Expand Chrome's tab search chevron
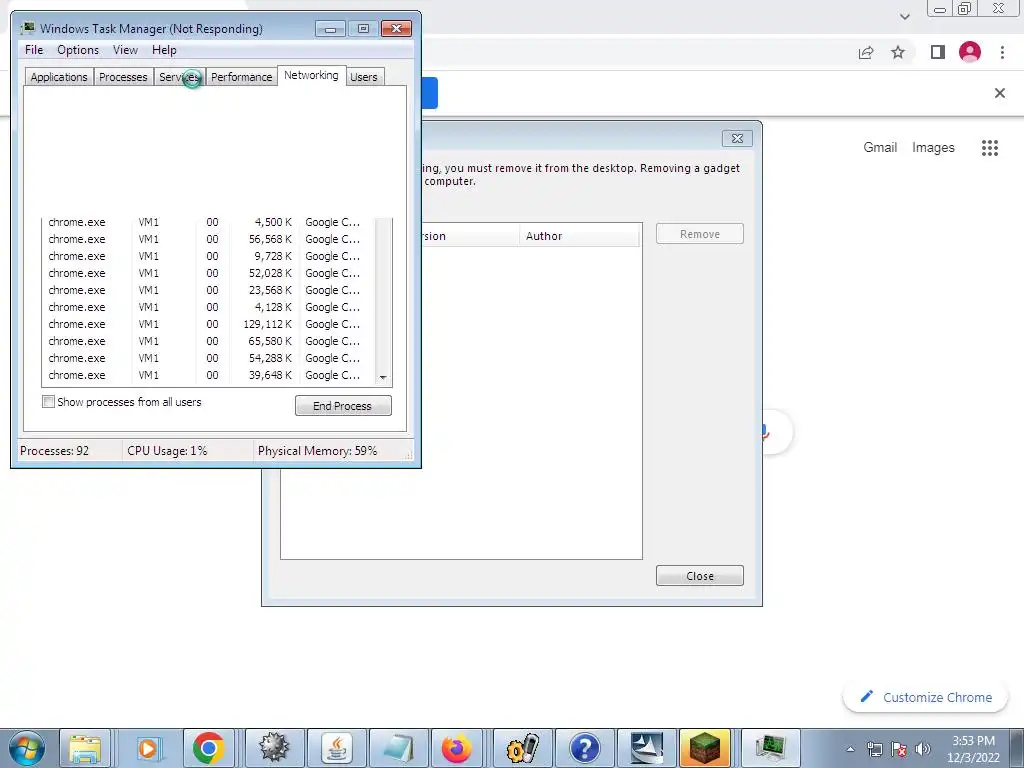 point(904,16)
